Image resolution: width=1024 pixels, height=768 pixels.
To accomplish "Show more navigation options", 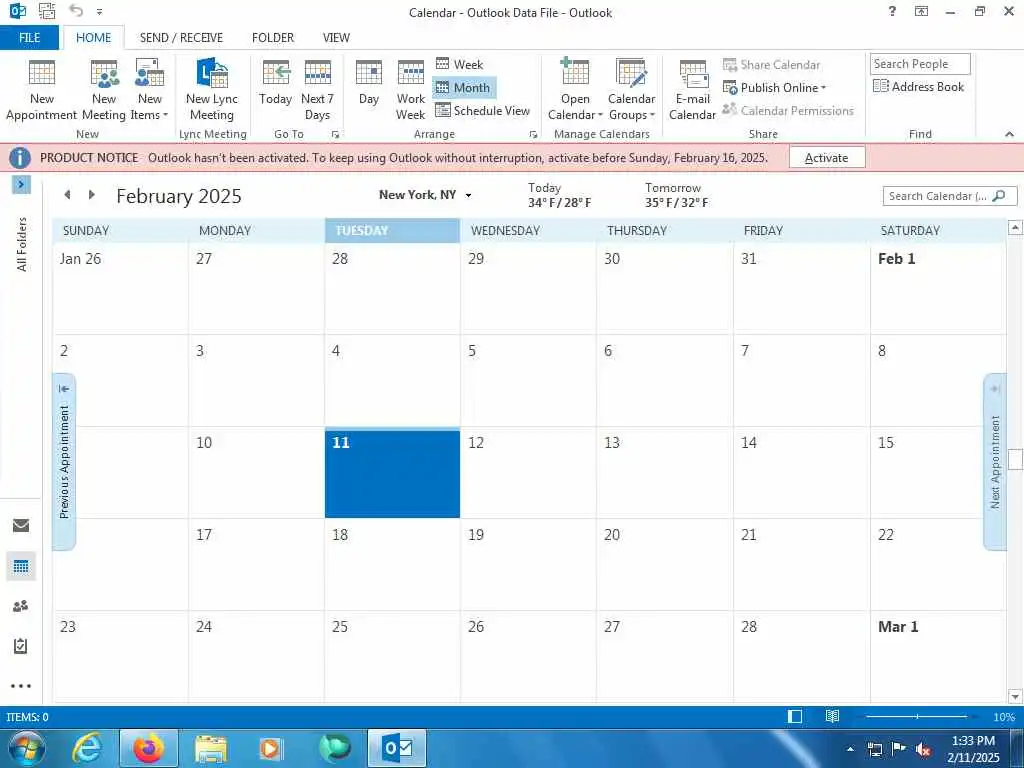I will (21, 686).
